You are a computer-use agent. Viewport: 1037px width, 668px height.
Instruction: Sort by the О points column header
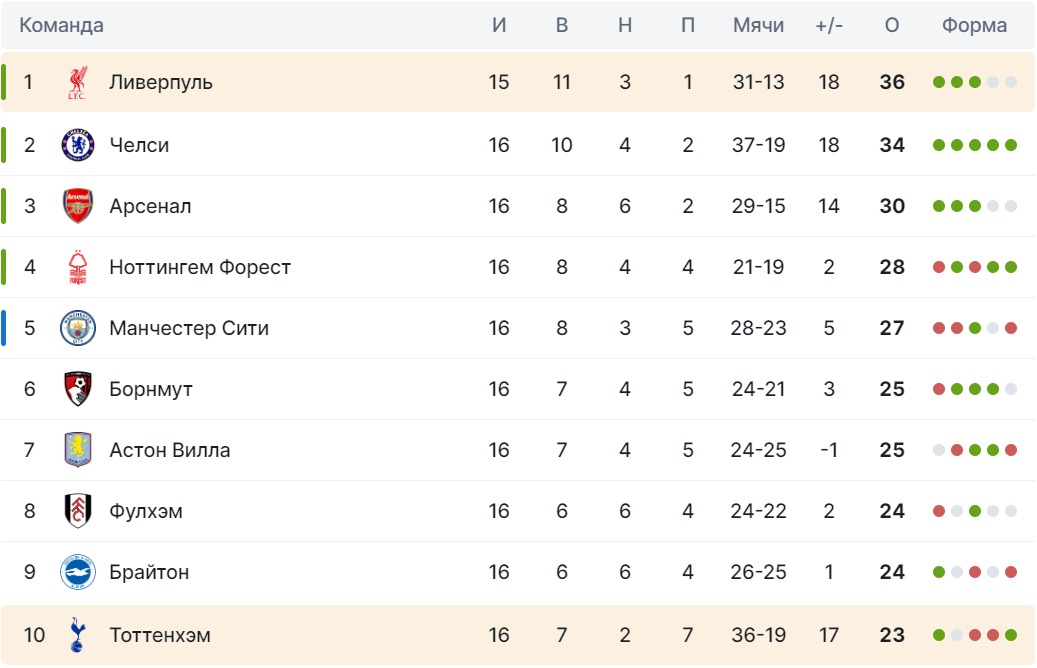pyautogui.click(x=892, y=25)
